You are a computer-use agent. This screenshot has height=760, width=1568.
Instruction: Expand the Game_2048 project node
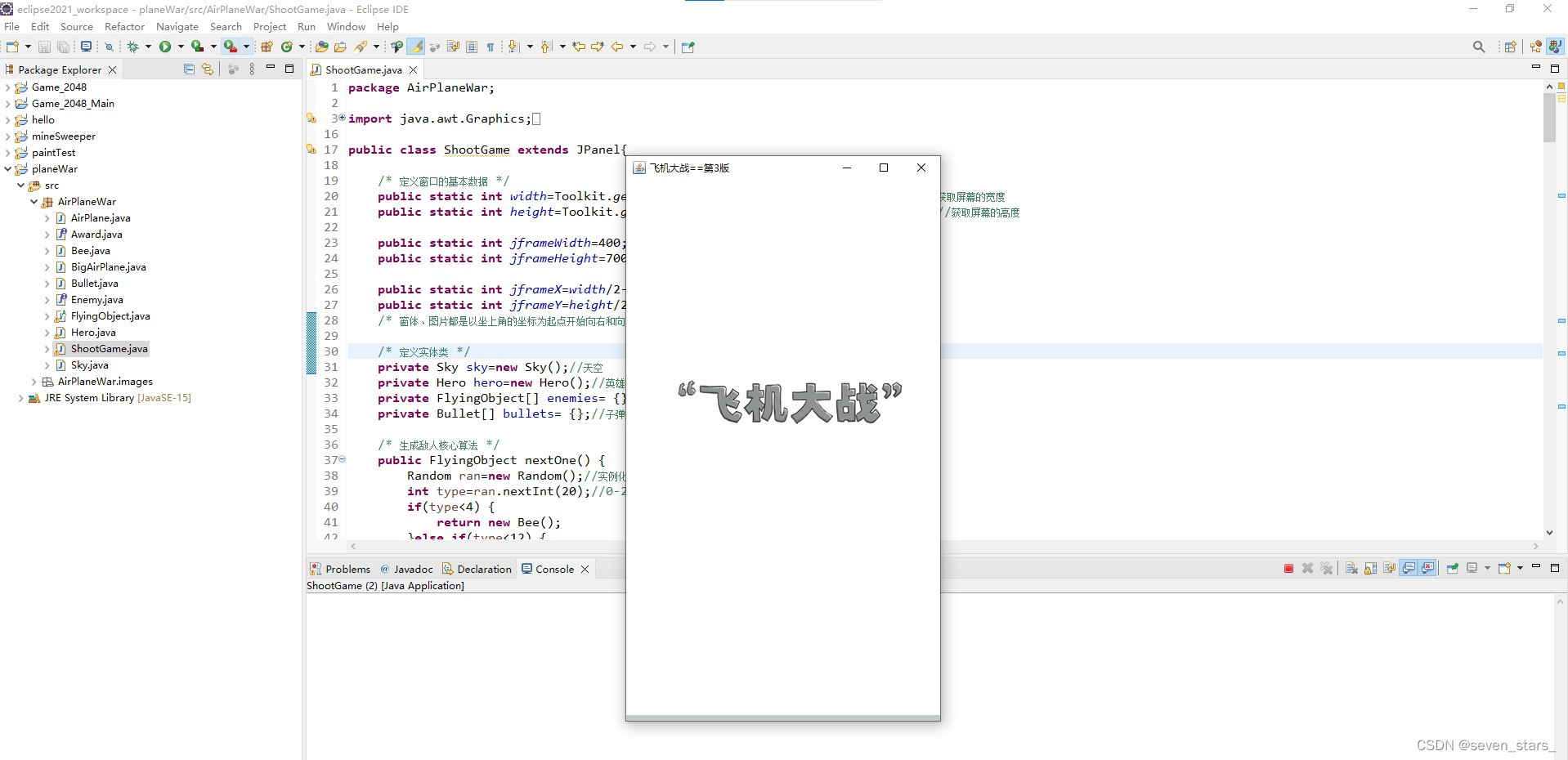tap(8, 87)
